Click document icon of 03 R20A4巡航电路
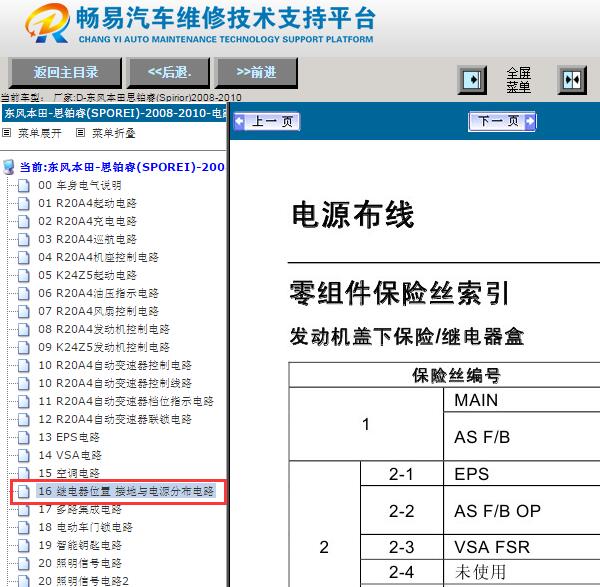600x587 pixels. [24, 240]
